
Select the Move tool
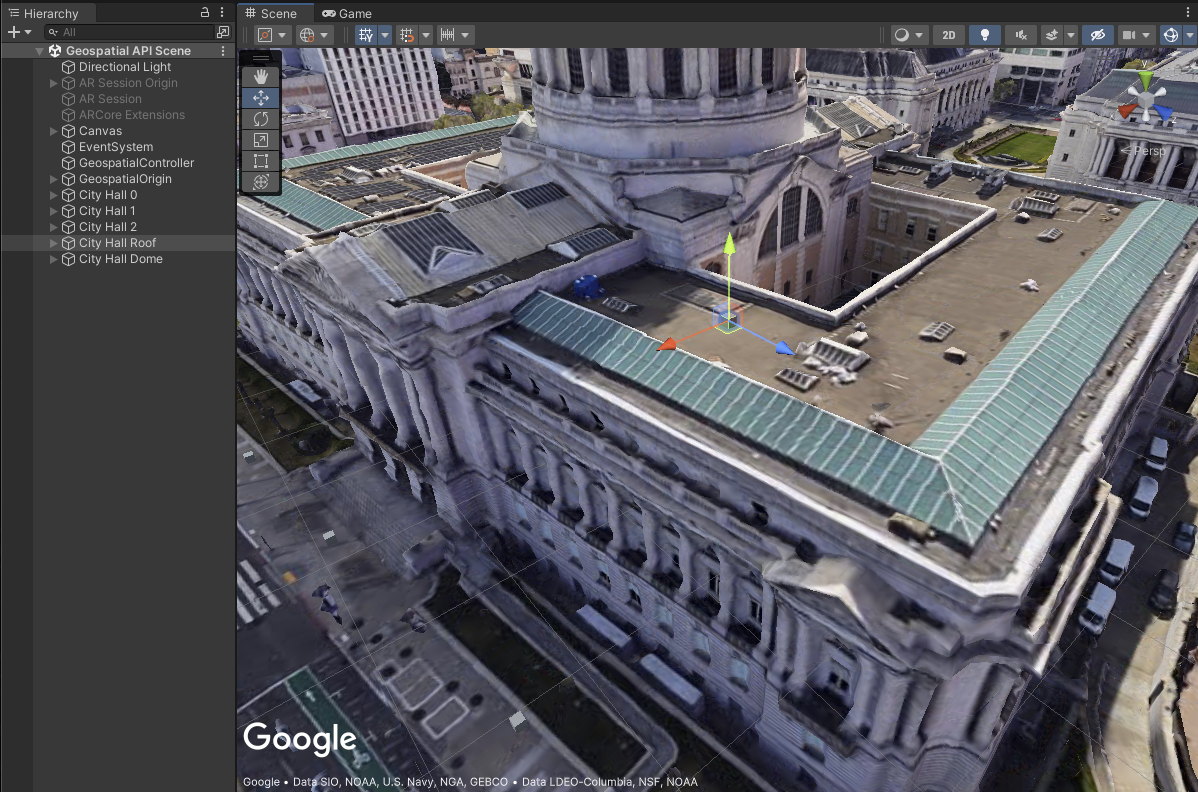click(x=260, y=98)
